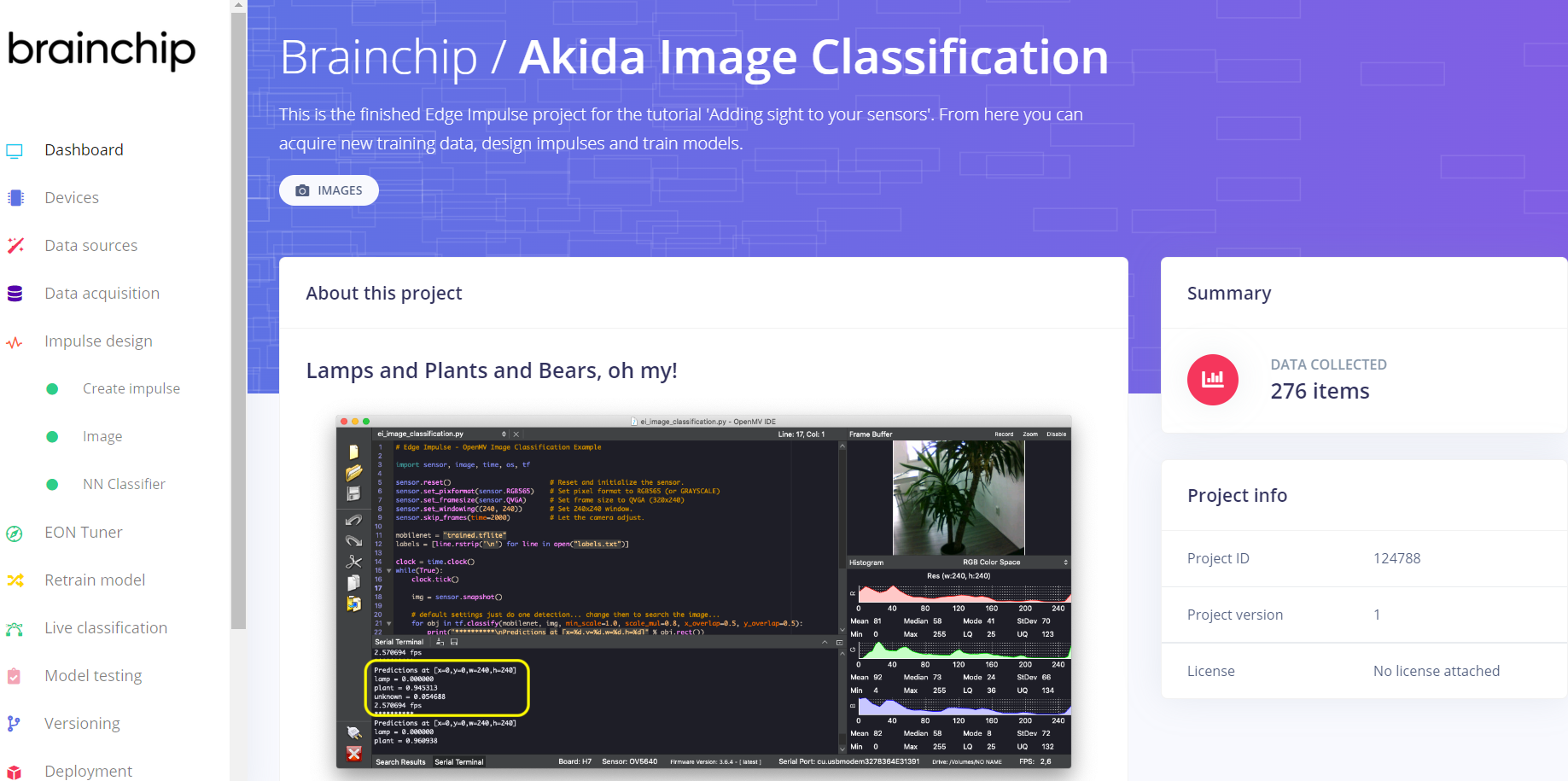Click the 'No license attached' text
The height and width of the screenshot is (781, 1568).
(1437, 671)
